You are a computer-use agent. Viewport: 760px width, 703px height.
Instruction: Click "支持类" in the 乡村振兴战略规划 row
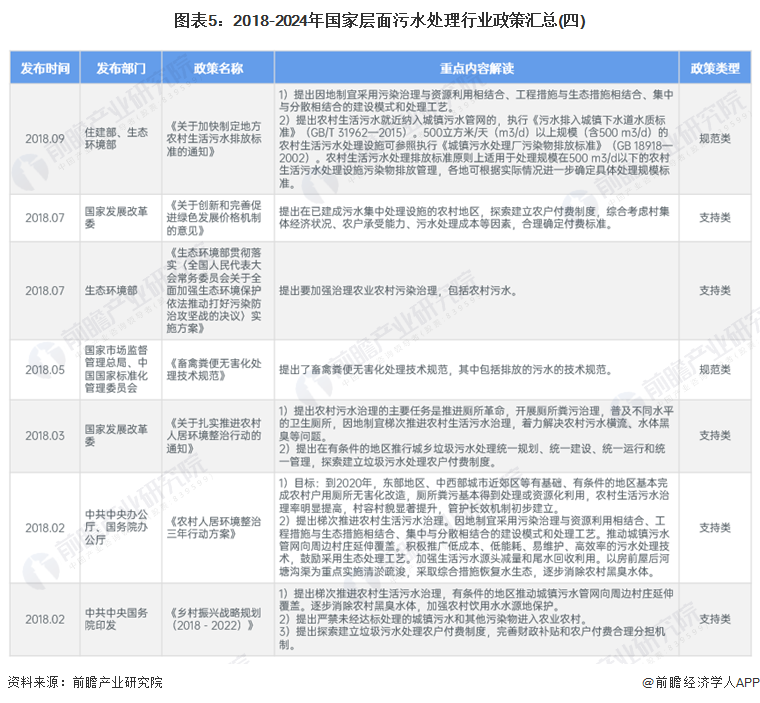[x=715, y=619]
